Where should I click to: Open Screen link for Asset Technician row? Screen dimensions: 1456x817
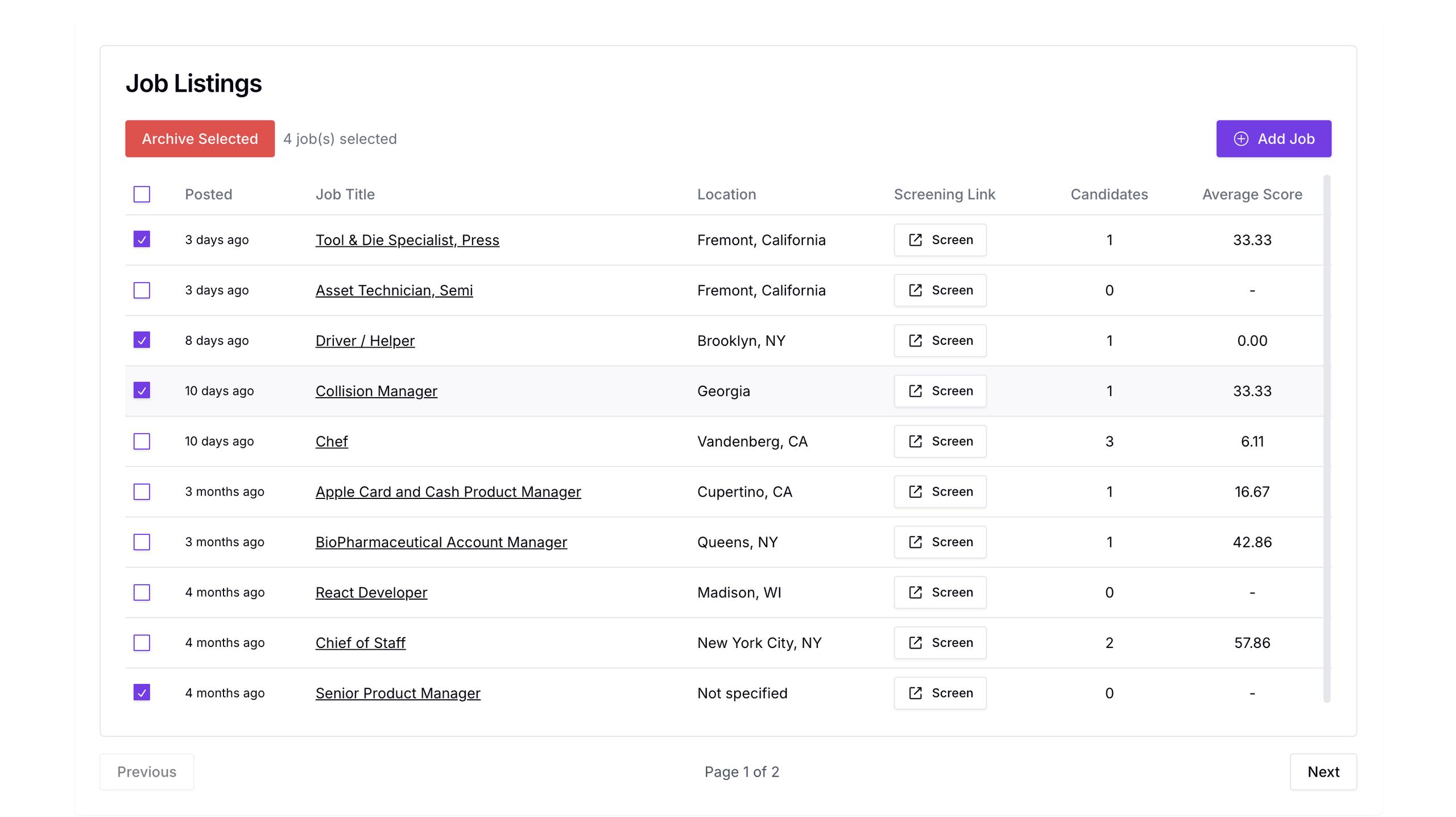pyautogui.click(x=940, y=290)
